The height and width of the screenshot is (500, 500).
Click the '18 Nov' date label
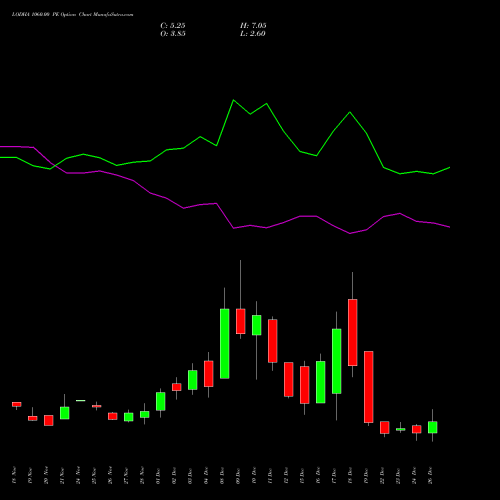point(14,475)
